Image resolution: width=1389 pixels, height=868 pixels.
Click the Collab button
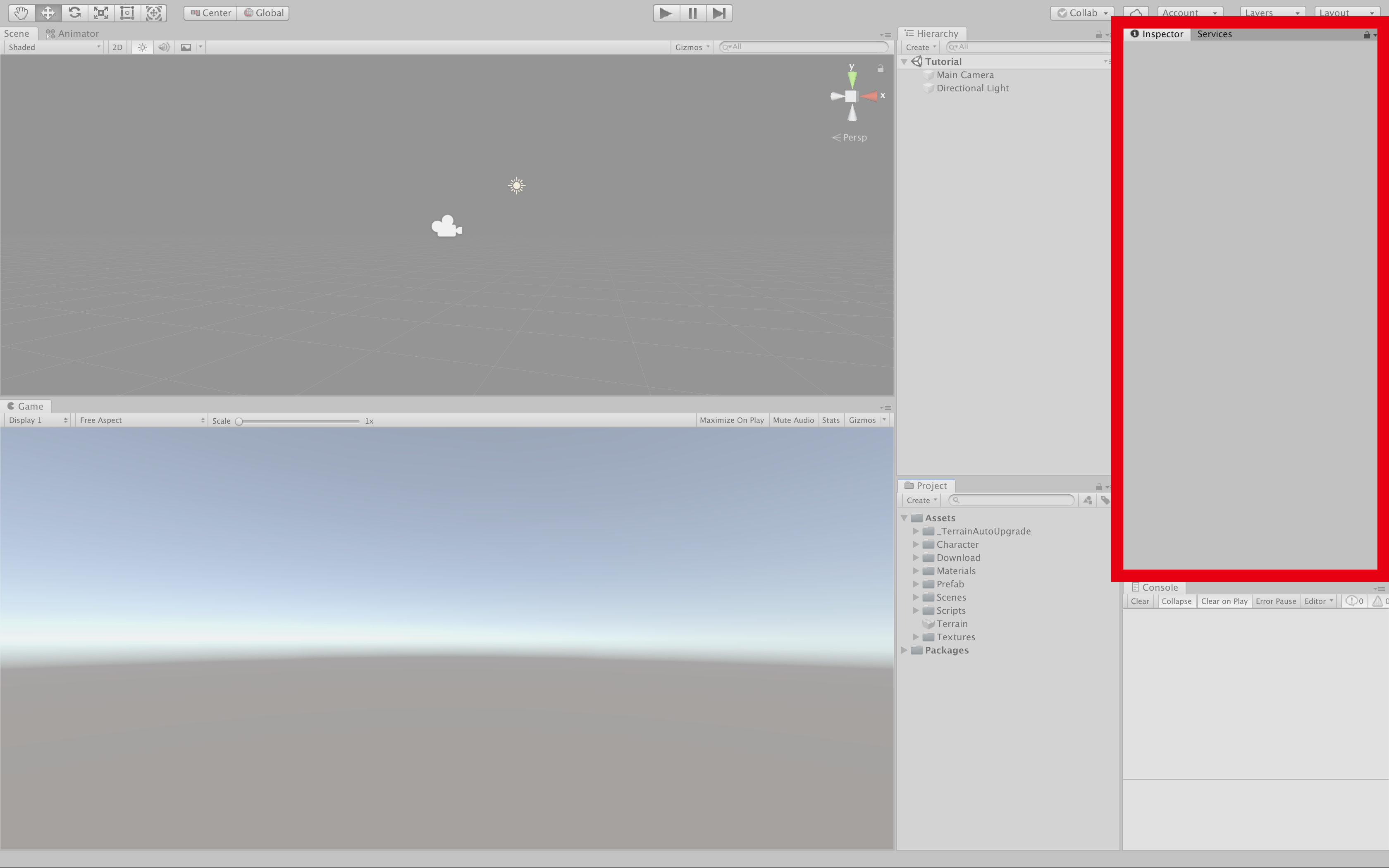pos(1082,13)
